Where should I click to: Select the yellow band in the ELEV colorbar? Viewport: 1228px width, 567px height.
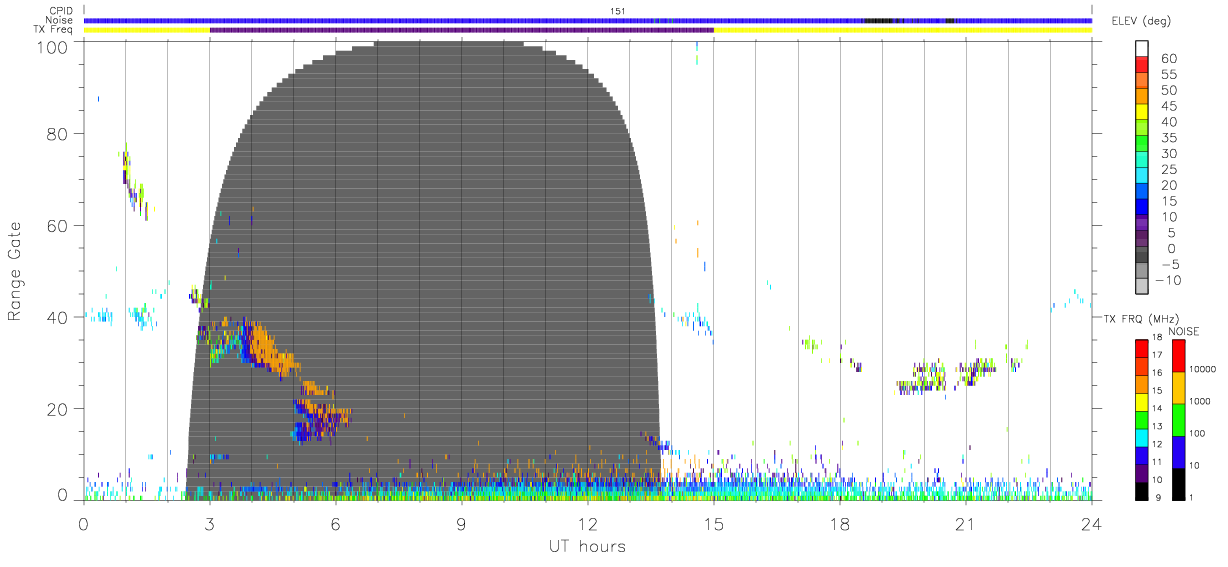1143,113
